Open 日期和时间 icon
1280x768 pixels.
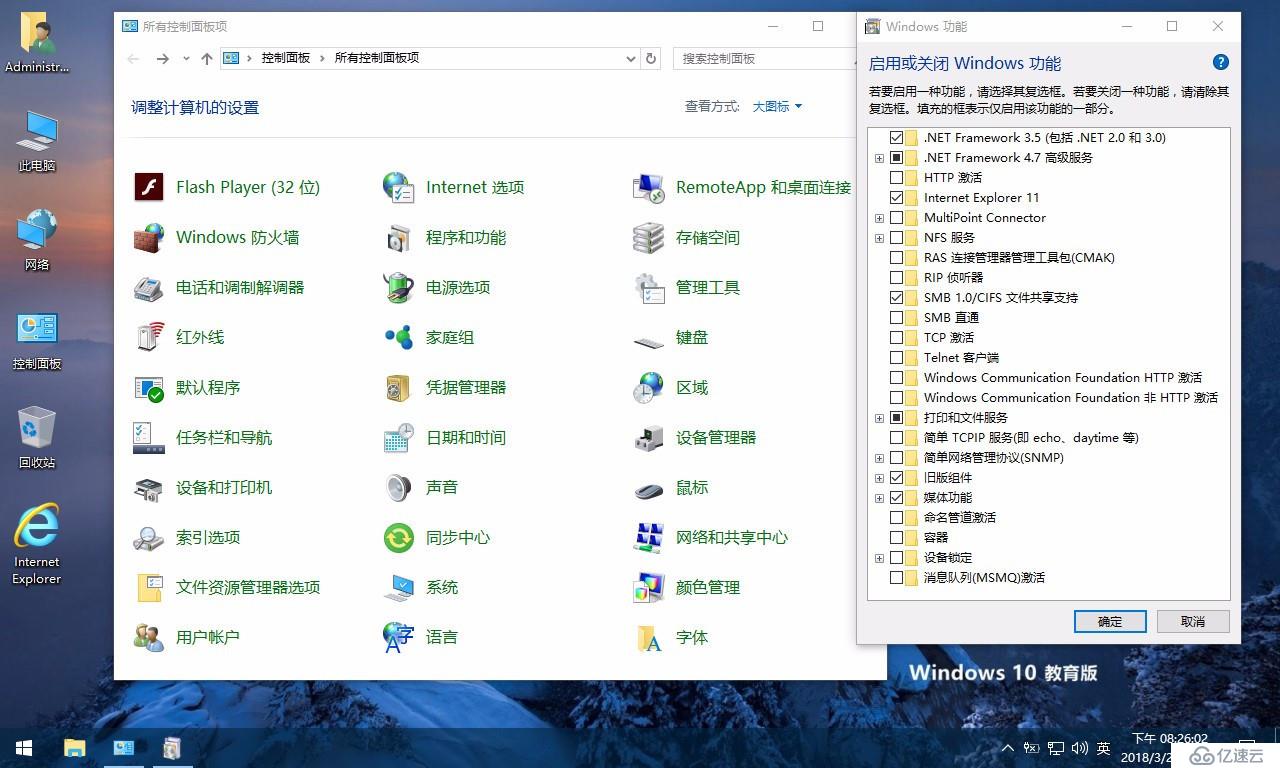399,437
